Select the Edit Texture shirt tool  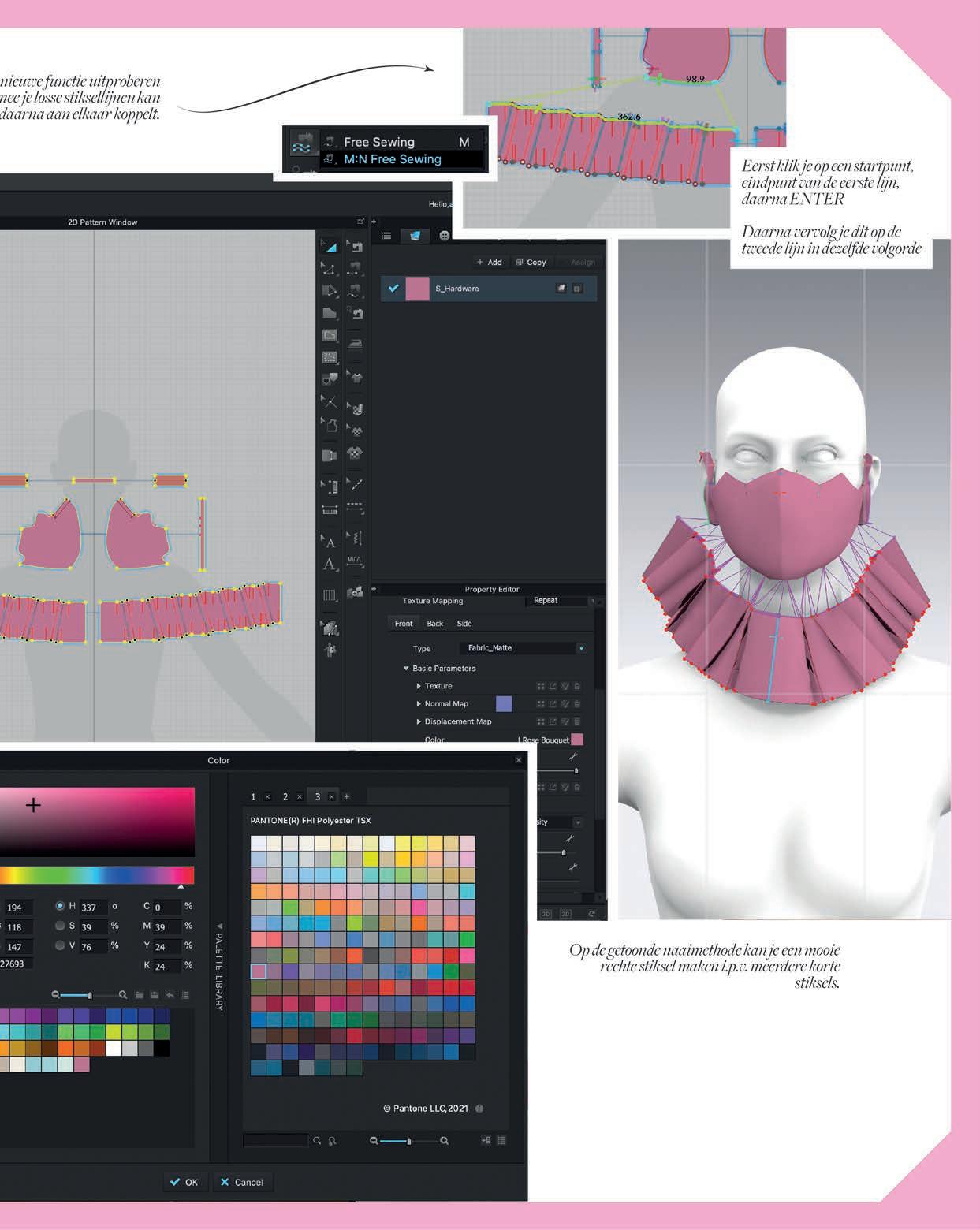[x=355, y=377]
